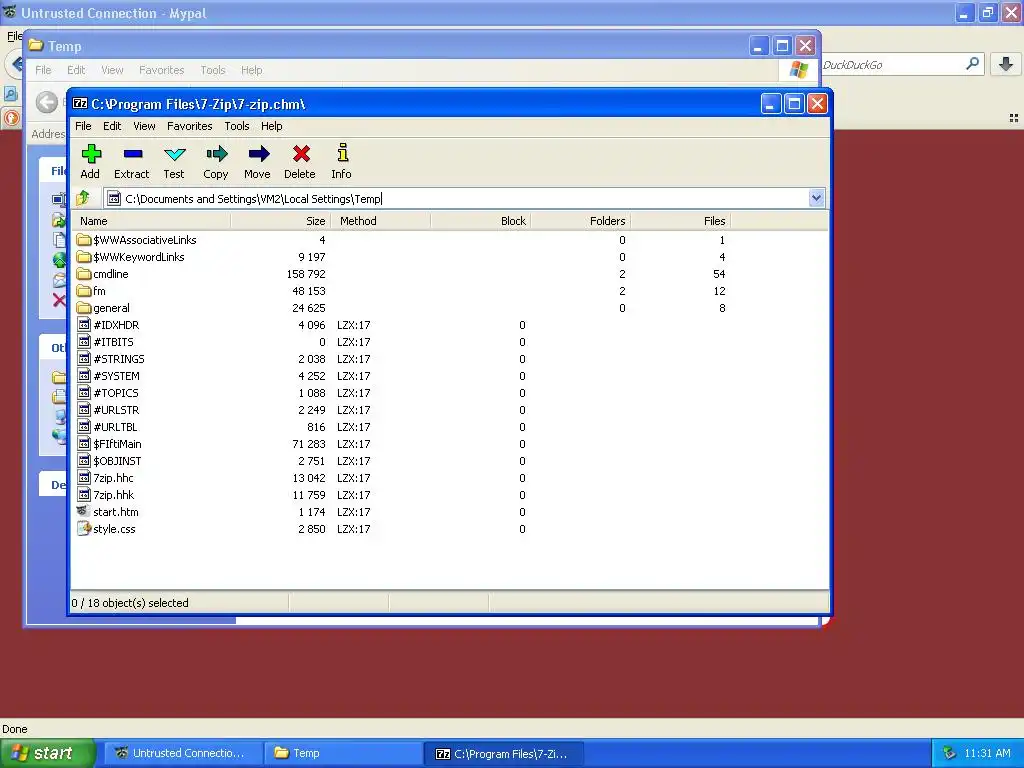The width and height of the screenshot is (1024, 768).
Task: Select the #URLTBL file name
Action: click(x=115, y=426)
